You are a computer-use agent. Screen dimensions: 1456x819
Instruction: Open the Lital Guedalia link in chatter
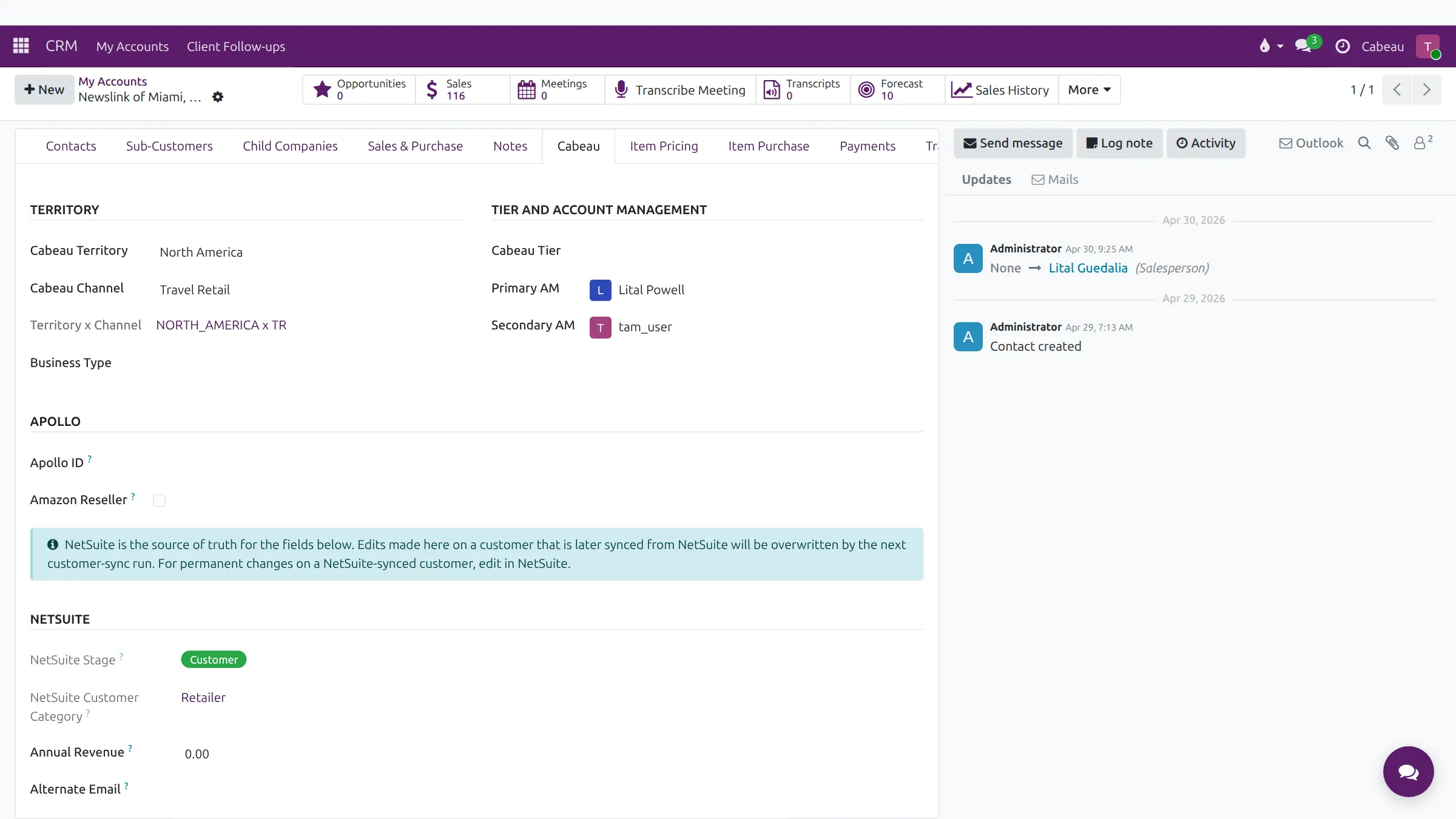[1088, 268]
